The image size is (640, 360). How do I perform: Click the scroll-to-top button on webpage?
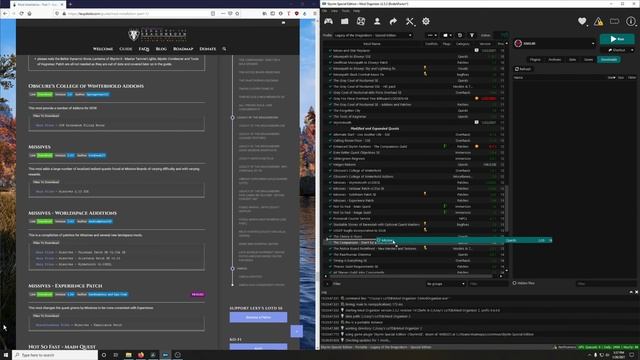pos(297,331)
